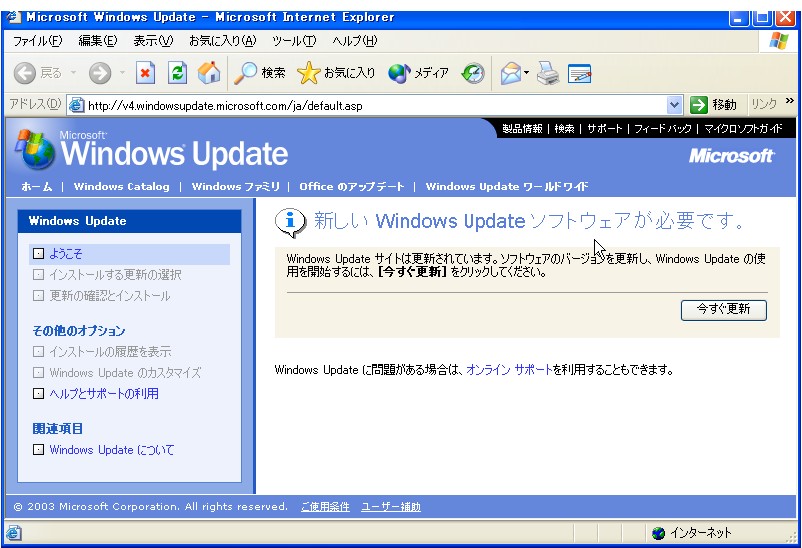The image size is (802, 548).
Task: Open the Mail button dropdown arrow
Action: click(x=526, y=73)
